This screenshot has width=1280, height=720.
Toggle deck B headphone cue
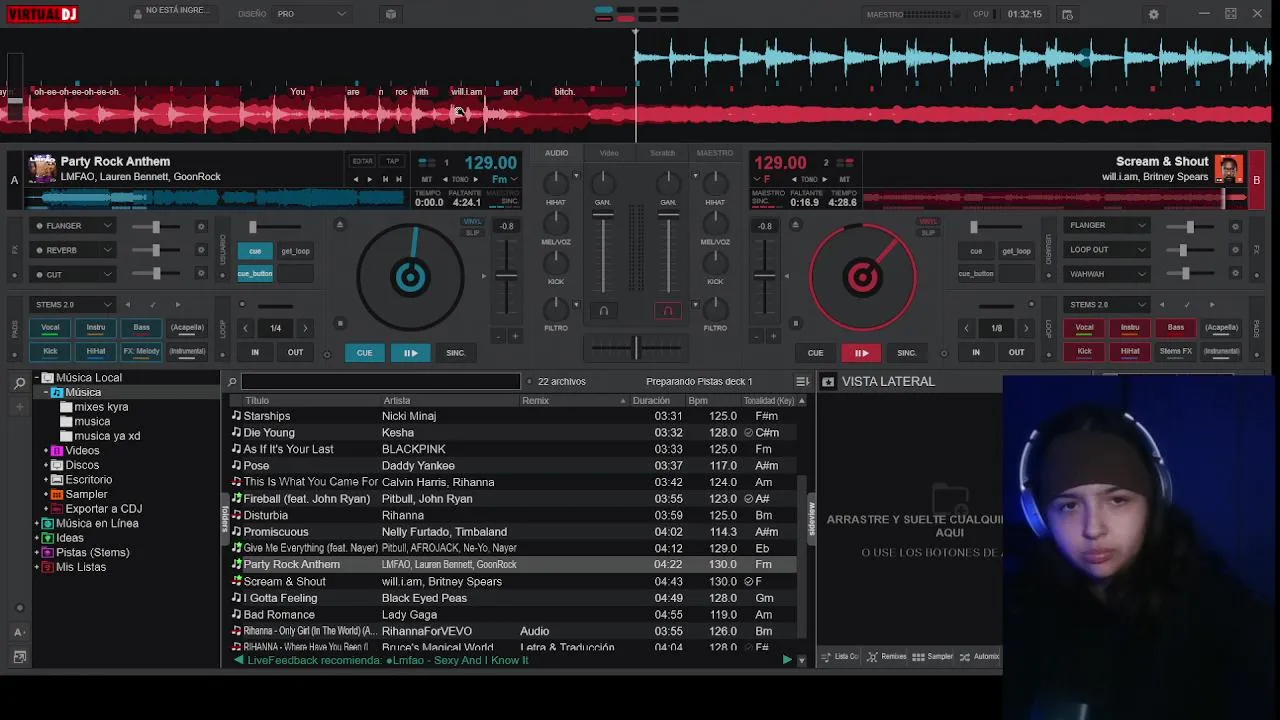point(669,311)
